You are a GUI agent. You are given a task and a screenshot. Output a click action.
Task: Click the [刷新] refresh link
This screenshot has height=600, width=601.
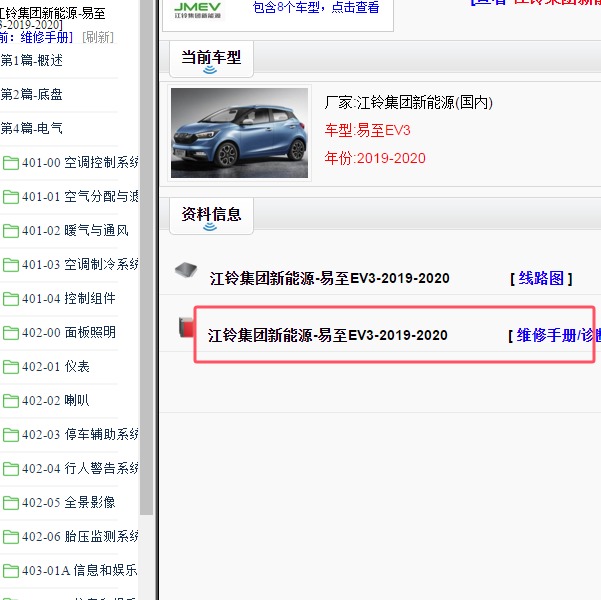(98, 38)
